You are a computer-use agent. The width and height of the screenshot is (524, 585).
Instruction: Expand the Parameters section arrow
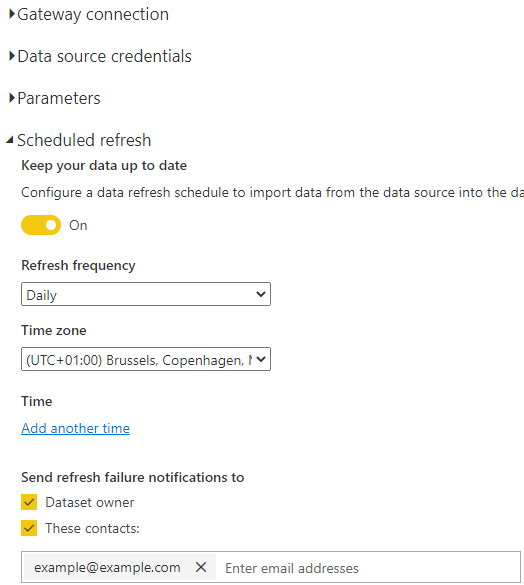point(12,98)
